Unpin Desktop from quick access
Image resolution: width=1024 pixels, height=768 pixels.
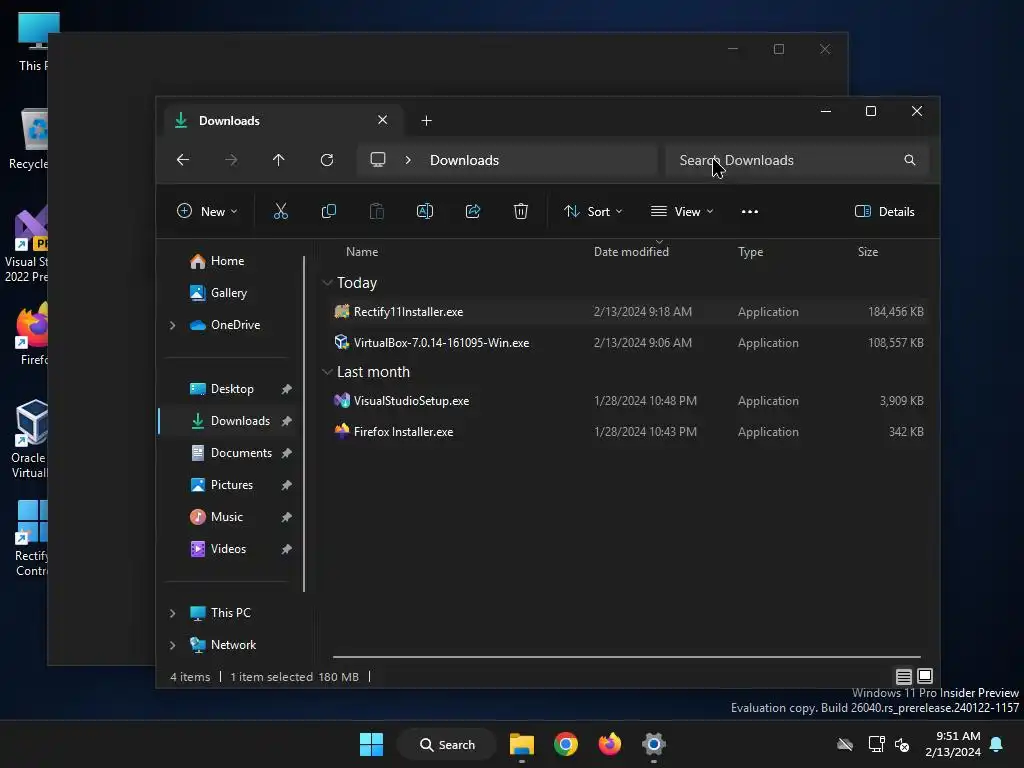pyautogui.click(x=286, y=389)
